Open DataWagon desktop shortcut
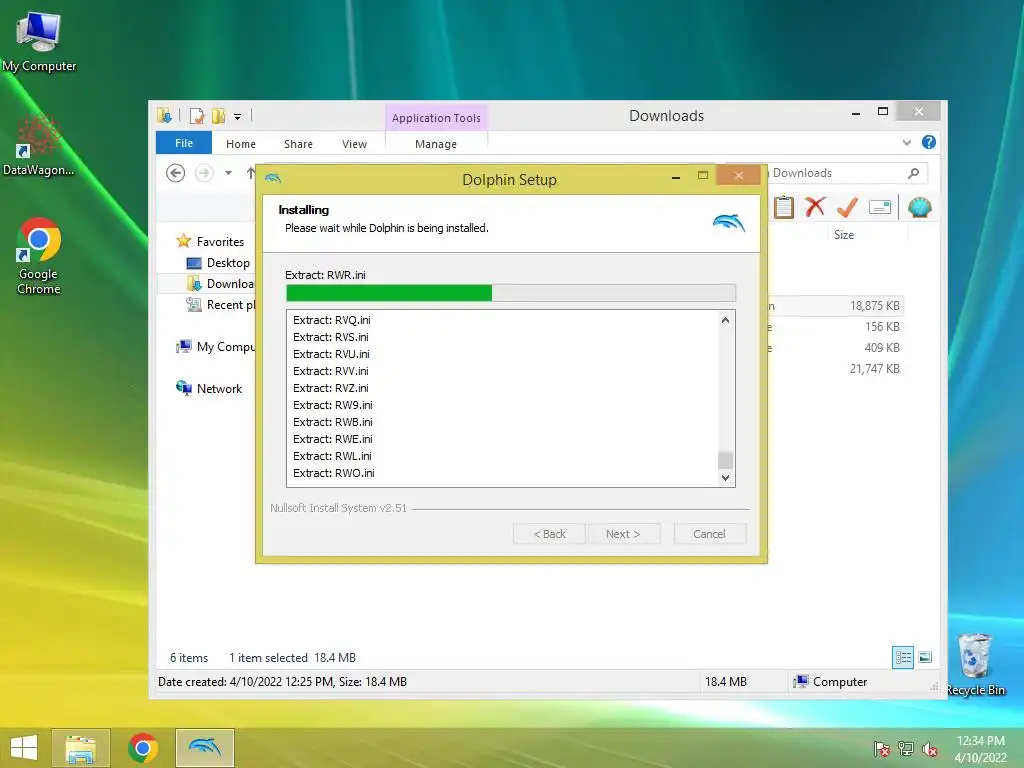The width and height of the screenshot is (1024, 768). click(x=38, y=145)
